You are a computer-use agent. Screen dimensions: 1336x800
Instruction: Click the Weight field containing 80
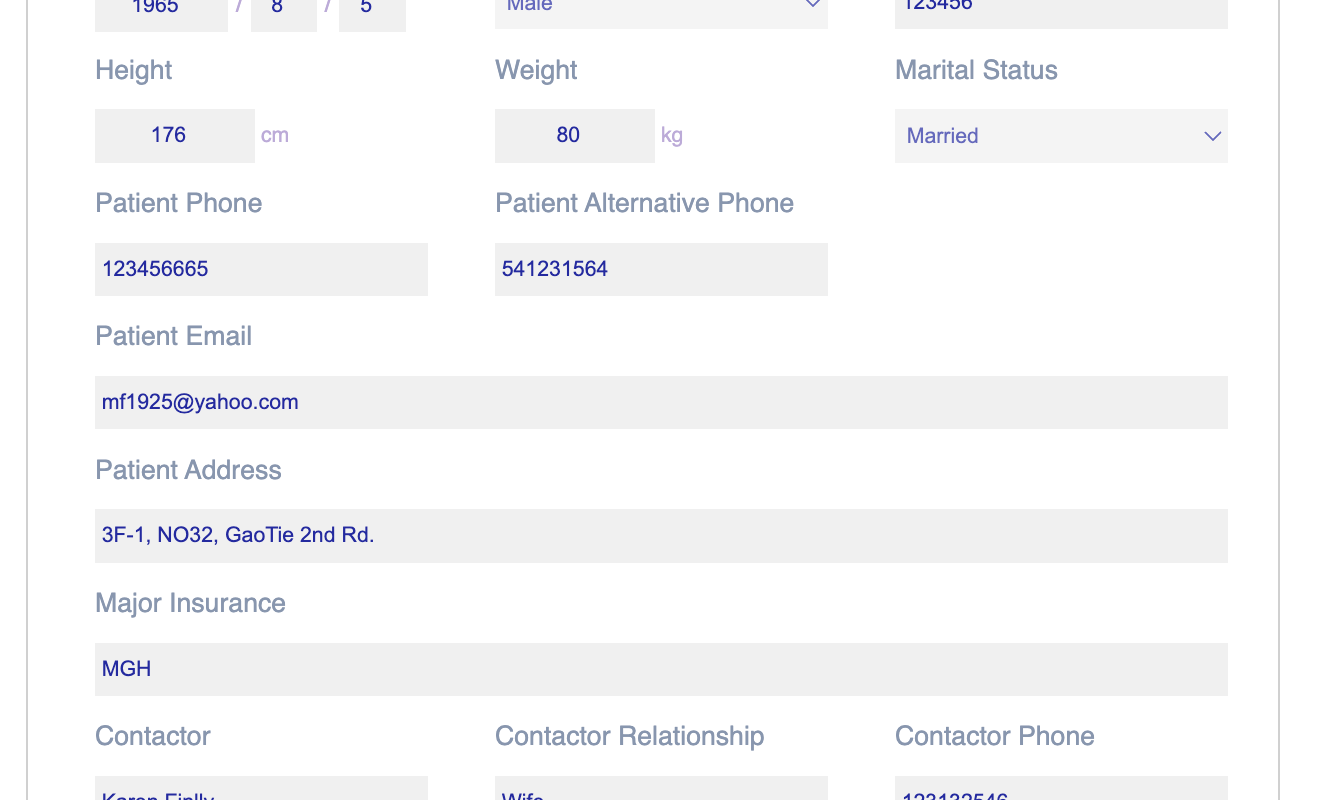(574, 135)
